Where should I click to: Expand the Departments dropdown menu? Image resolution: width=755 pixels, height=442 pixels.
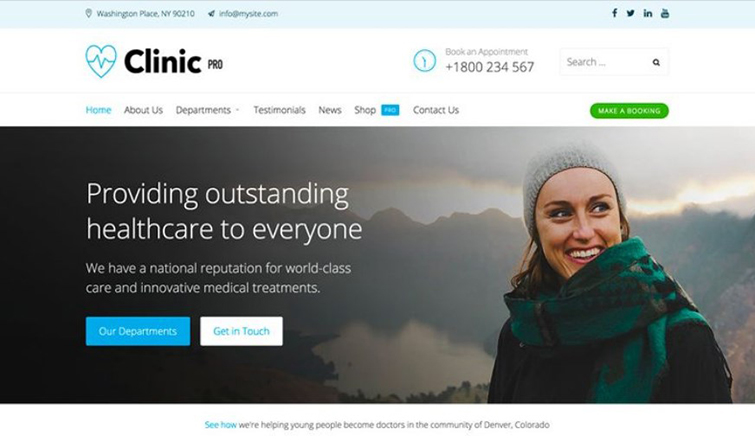(x=208, y=110)
